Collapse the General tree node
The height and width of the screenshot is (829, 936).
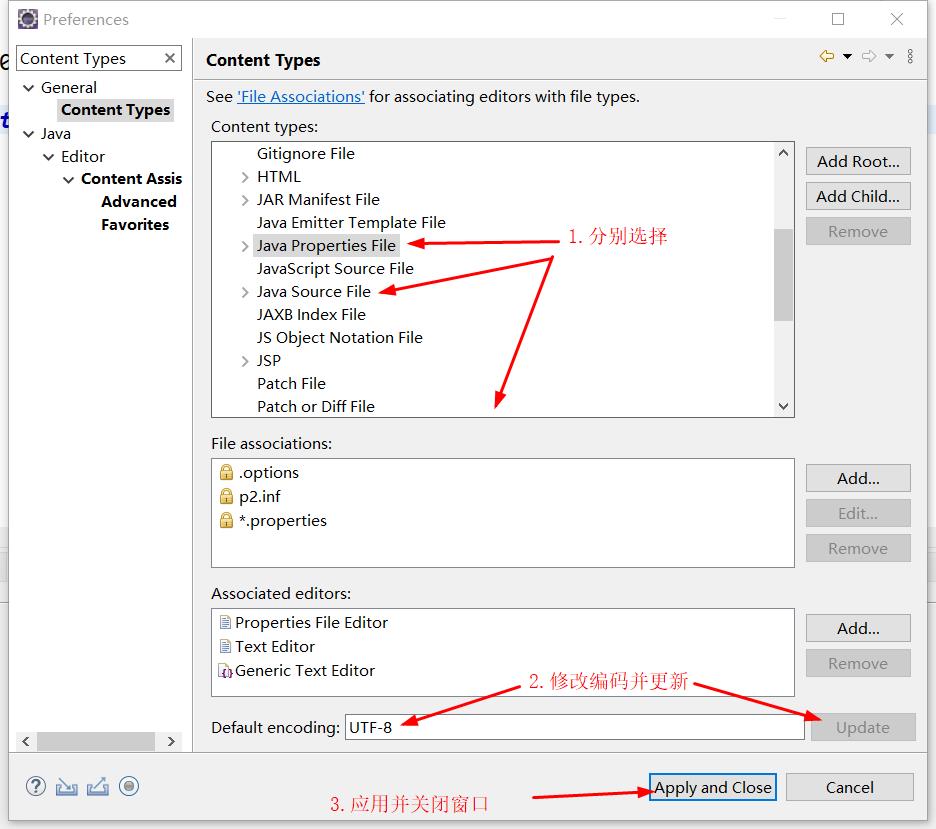[x=28, y=88]
